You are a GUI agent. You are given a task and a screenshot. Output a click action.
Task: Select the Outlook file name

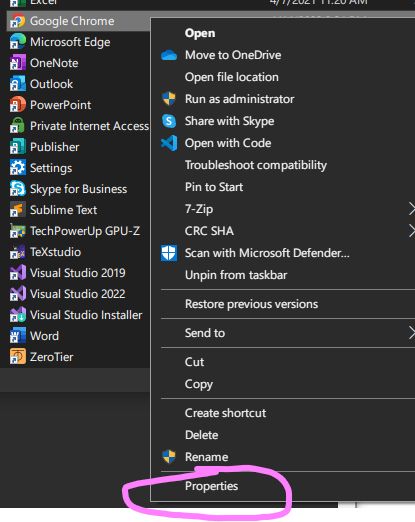coord(51,84)
